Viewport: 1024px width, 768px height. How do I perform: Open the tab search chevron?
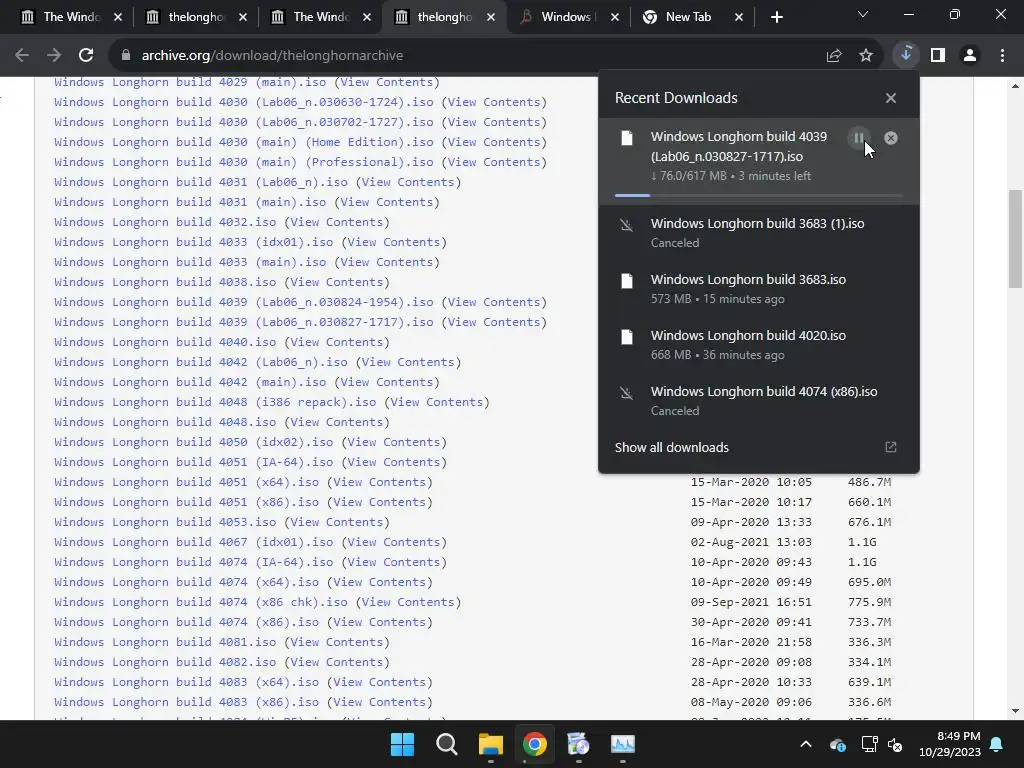point(863,14)
